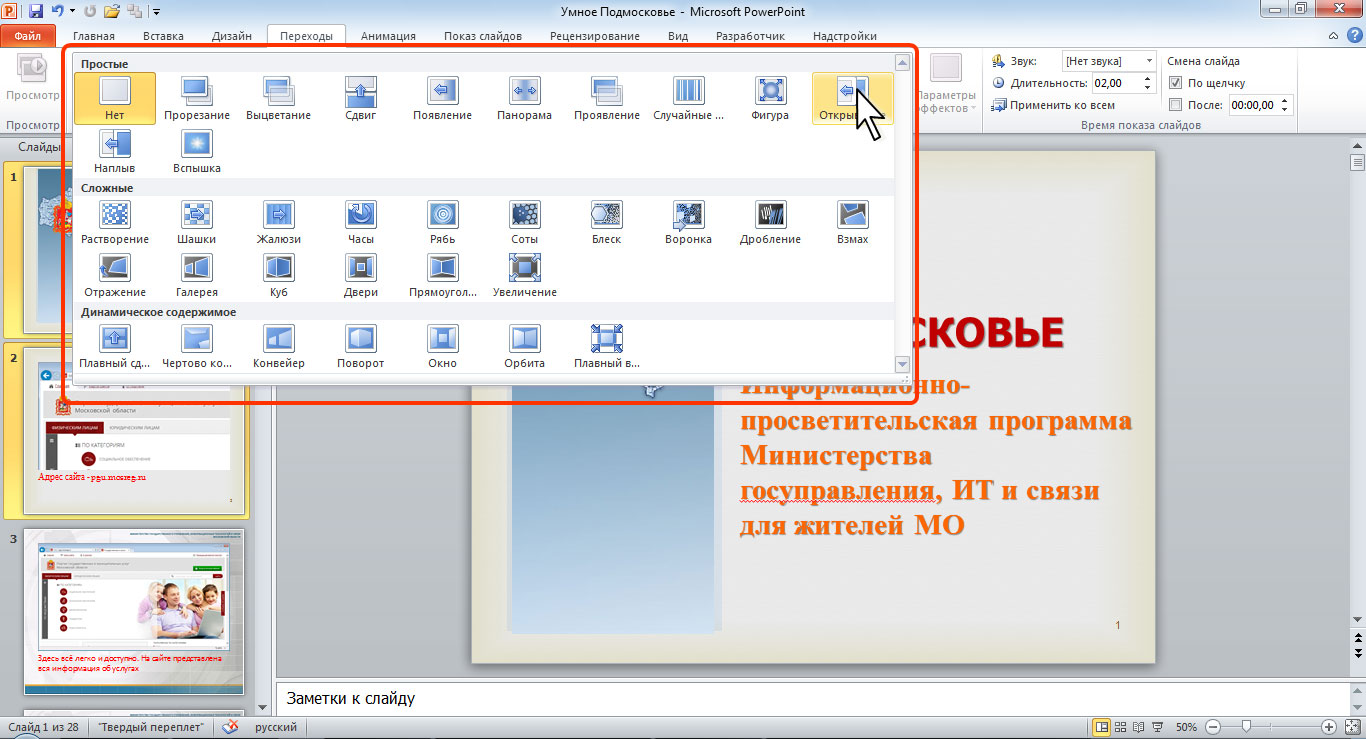The width and height of the screenshot is (1366, 739).
Task: Click the Длительность duration field
Action: (x=1116, y=83)
